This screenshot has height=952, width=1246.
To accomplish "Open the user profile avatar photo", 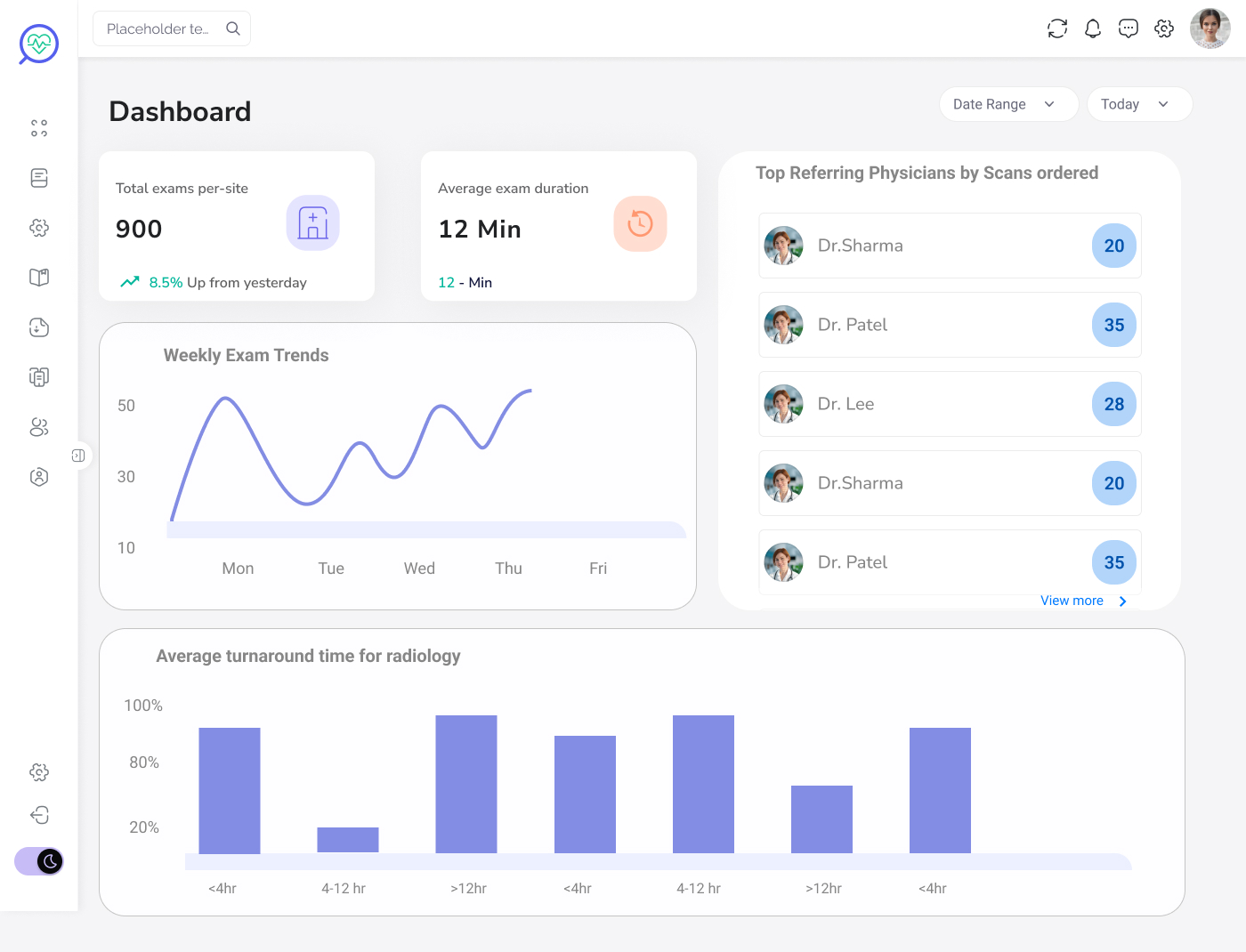I will (1210, 28).
